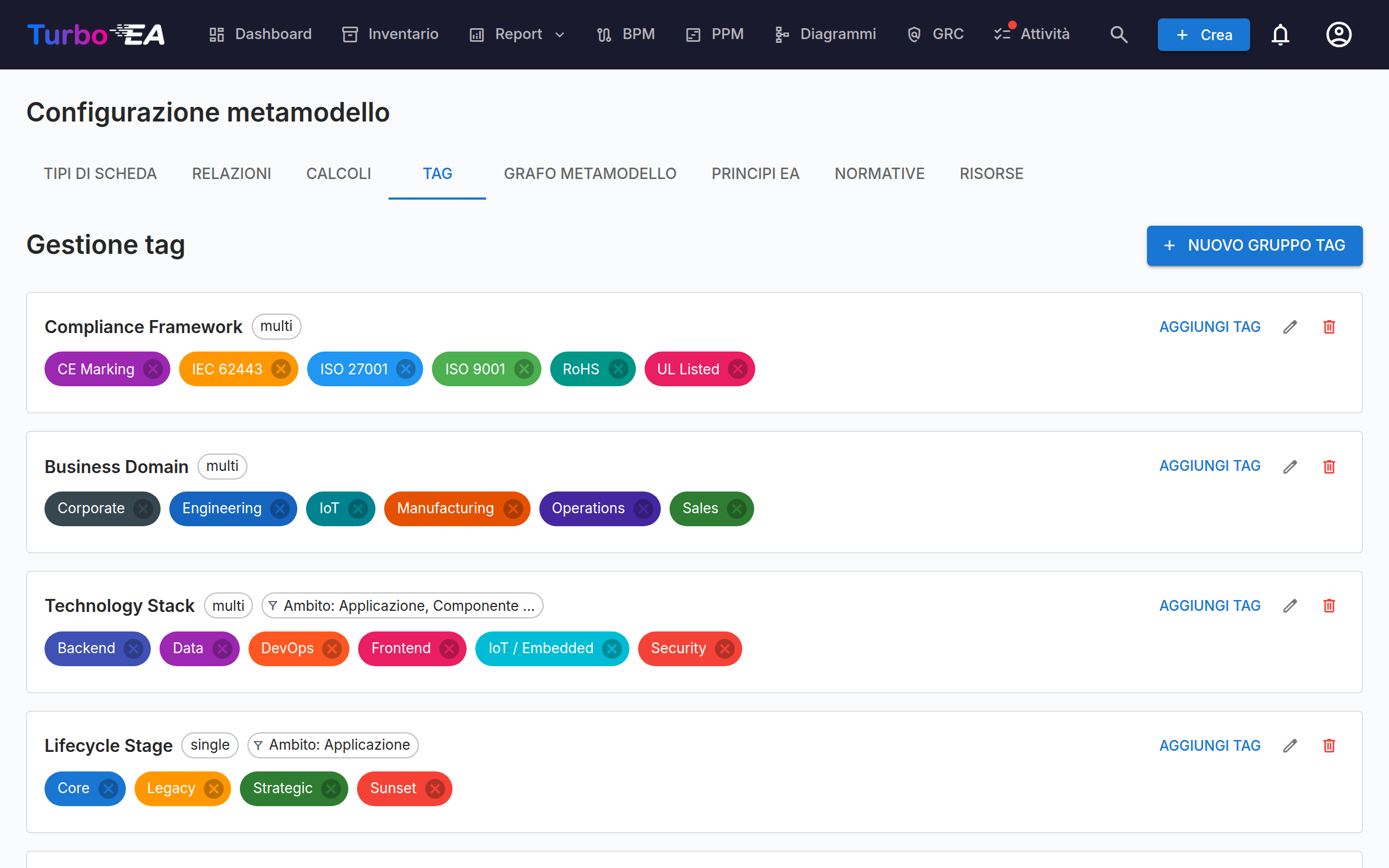Remove the Sunset tag
The width and height of the screenshot is (1389, 868).
(x=435, y=789)
